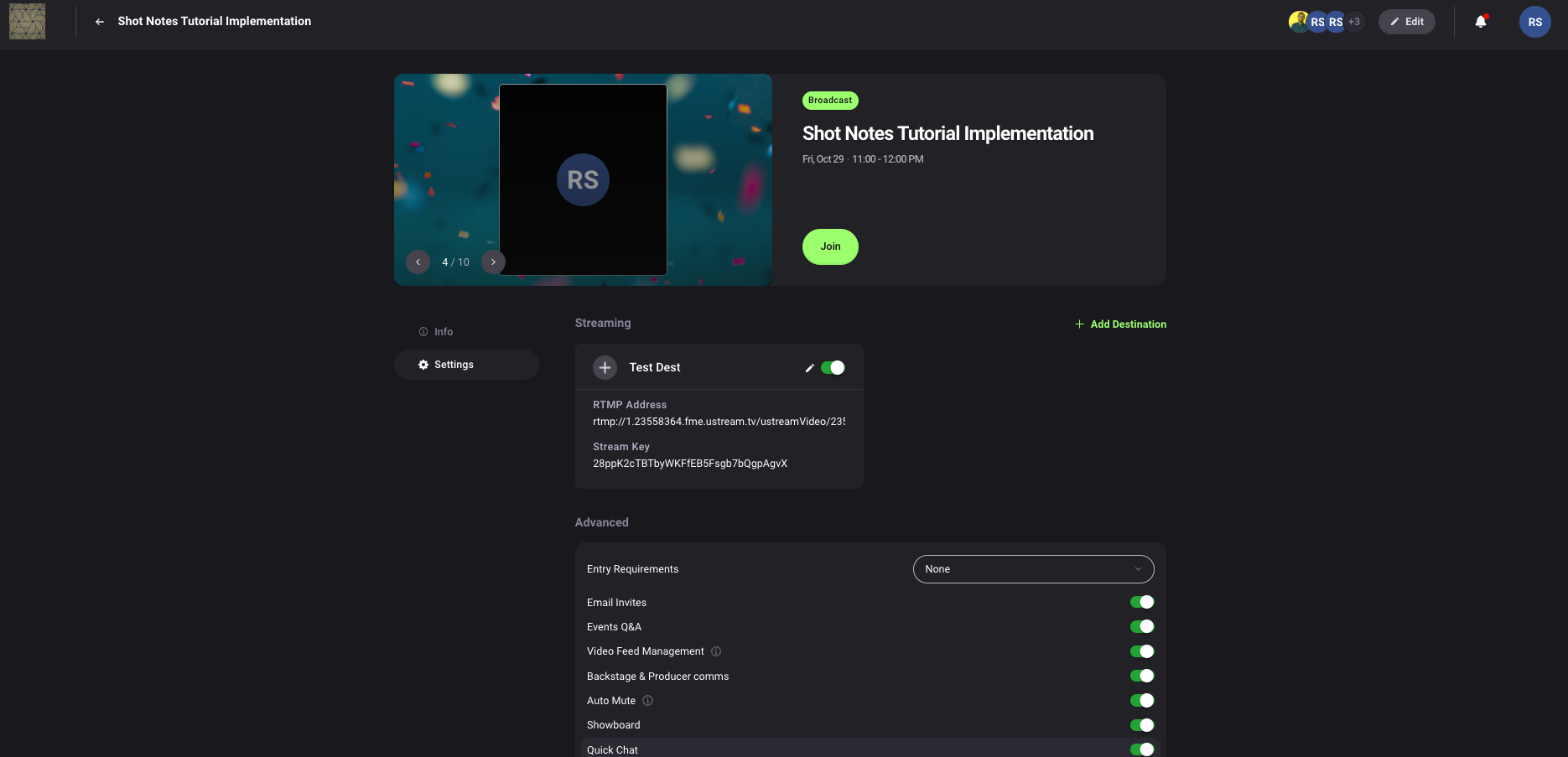Click the Streaming section heading
The image size is (1568, 757).
tap(603, 323)
